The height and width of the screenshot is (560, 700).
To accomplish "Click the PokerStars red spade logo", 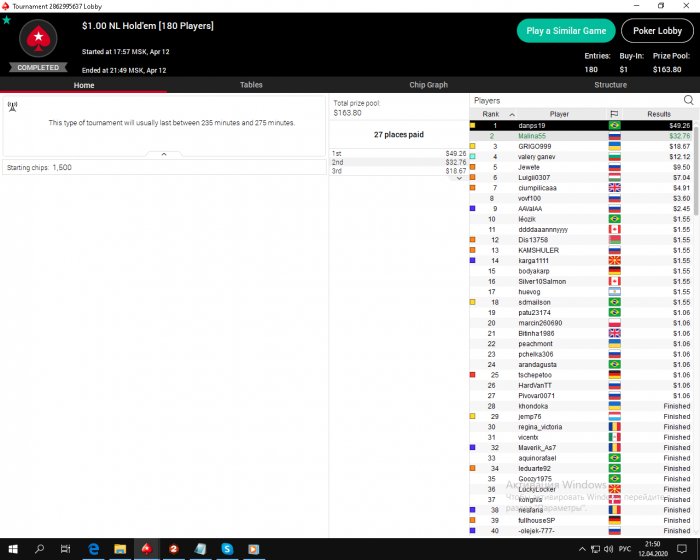I will tap(38, 38).
